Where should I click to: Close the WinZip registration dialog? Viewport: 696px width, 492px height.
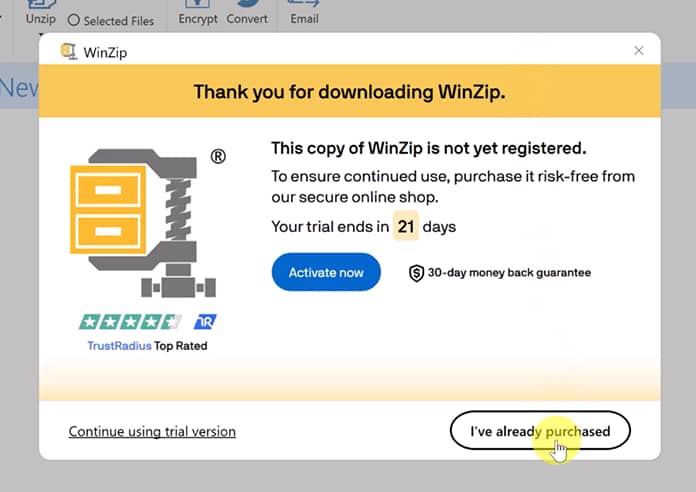tap(639, 51)
